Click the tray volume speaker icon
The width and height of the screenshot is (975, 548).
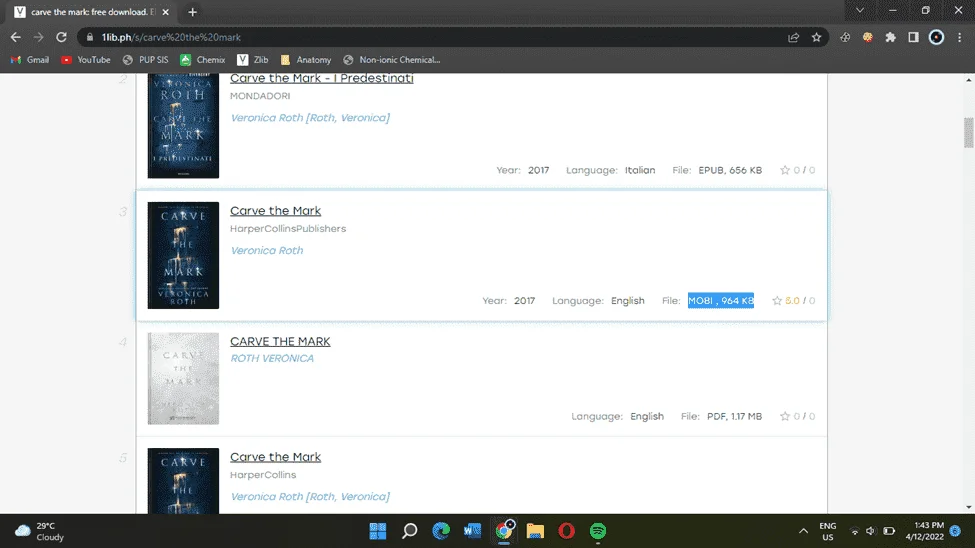click(x=871, y=531)
